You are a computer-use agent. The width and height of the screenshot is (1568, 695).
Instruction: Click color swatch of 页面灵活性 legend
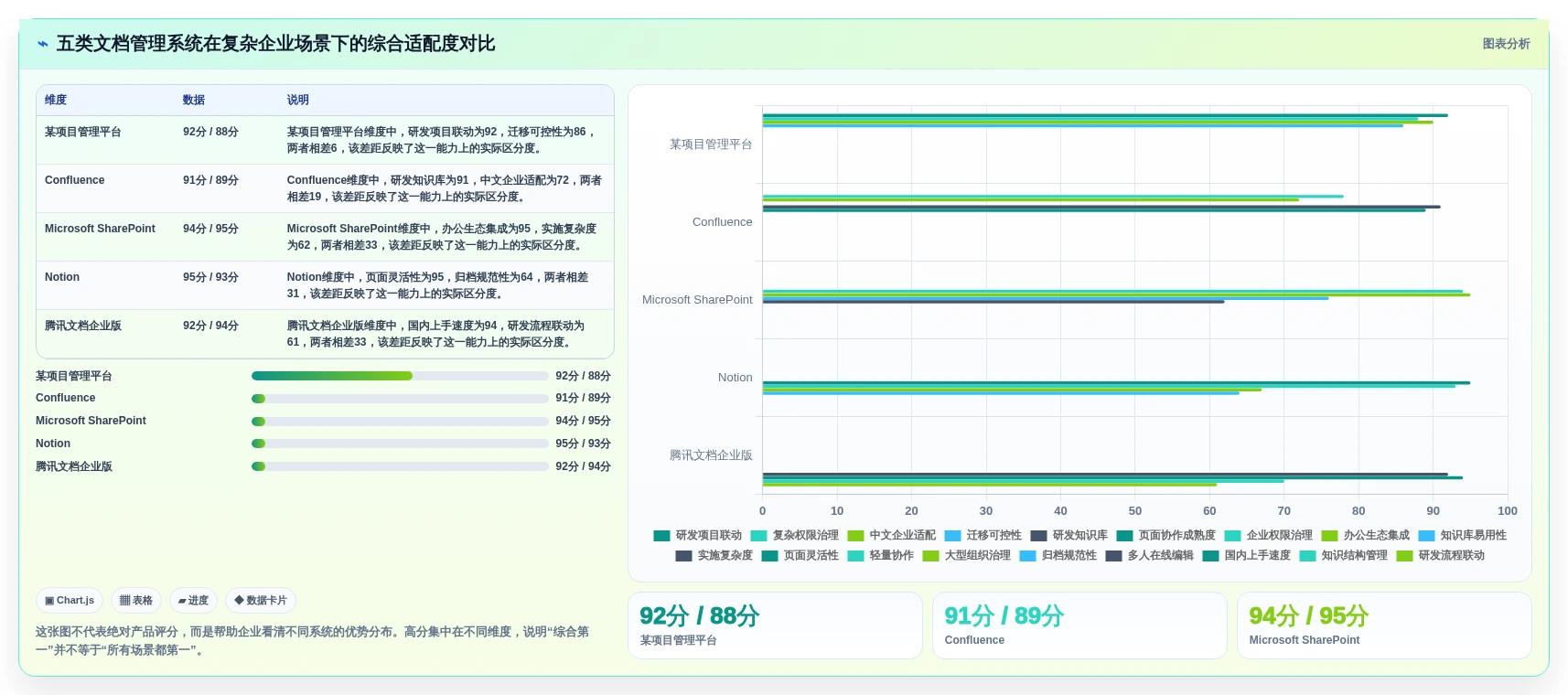(x=769, y=556)
